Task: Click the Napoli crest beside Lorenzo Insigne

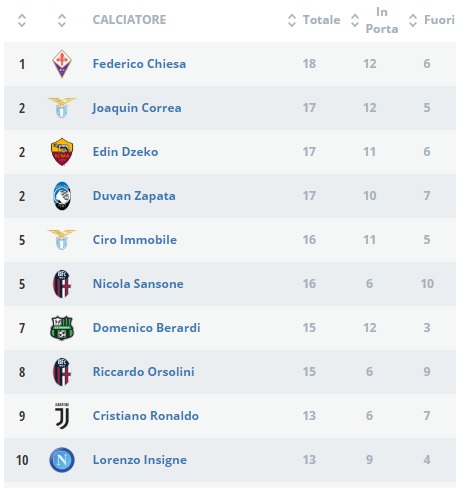Action: click(62, 460)
